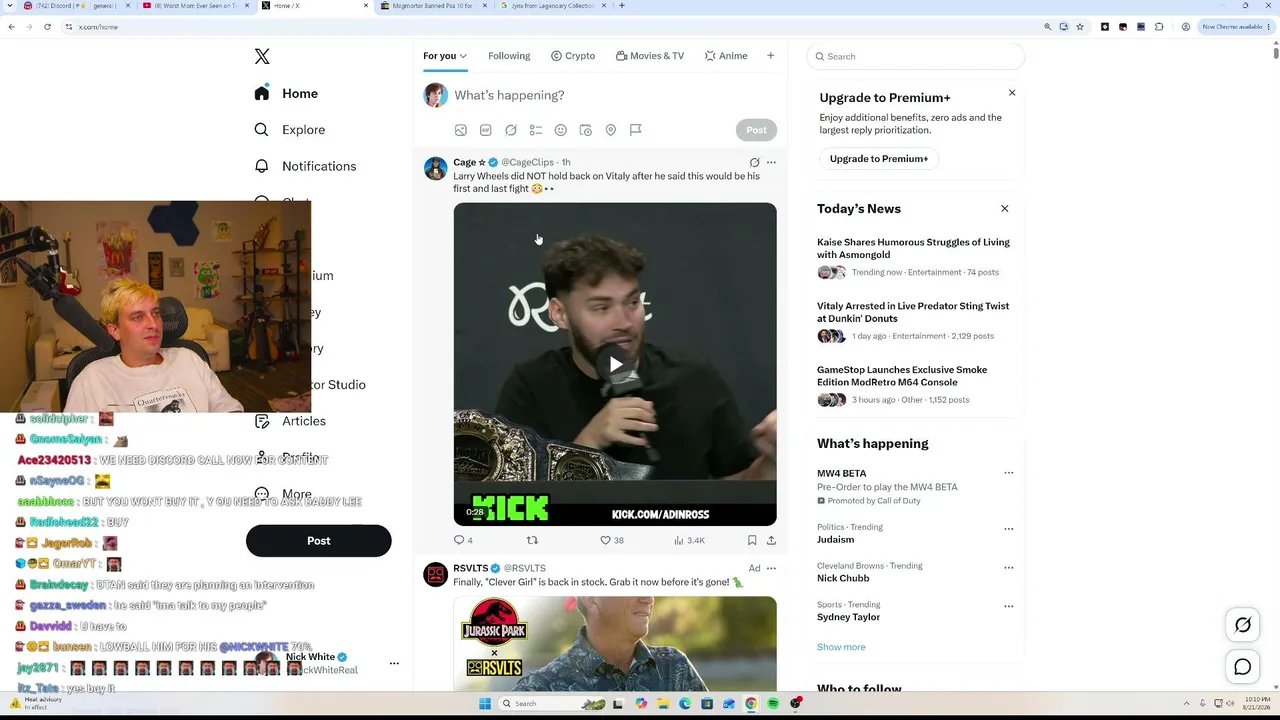Click the X logo in the sidebar

tap(262, 57)
